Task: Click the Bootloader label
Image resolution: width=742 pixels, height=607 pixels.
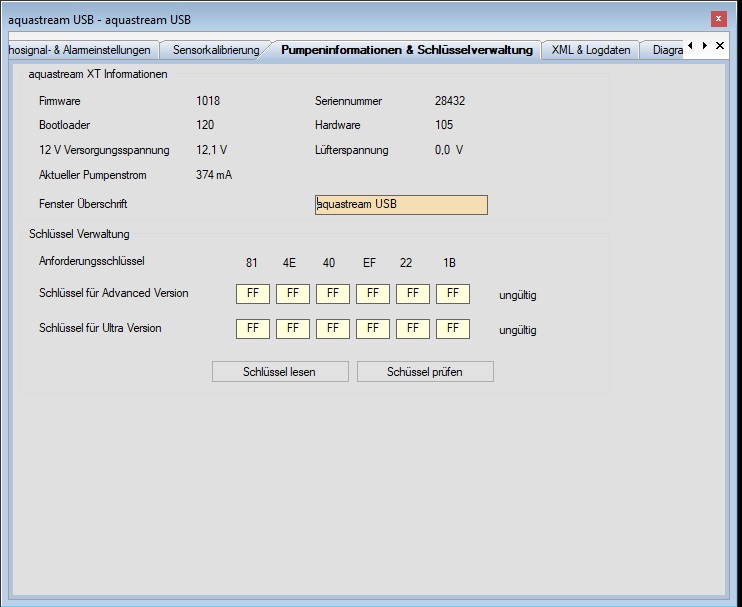Action: pyautogui.click(x=64, y=125)
